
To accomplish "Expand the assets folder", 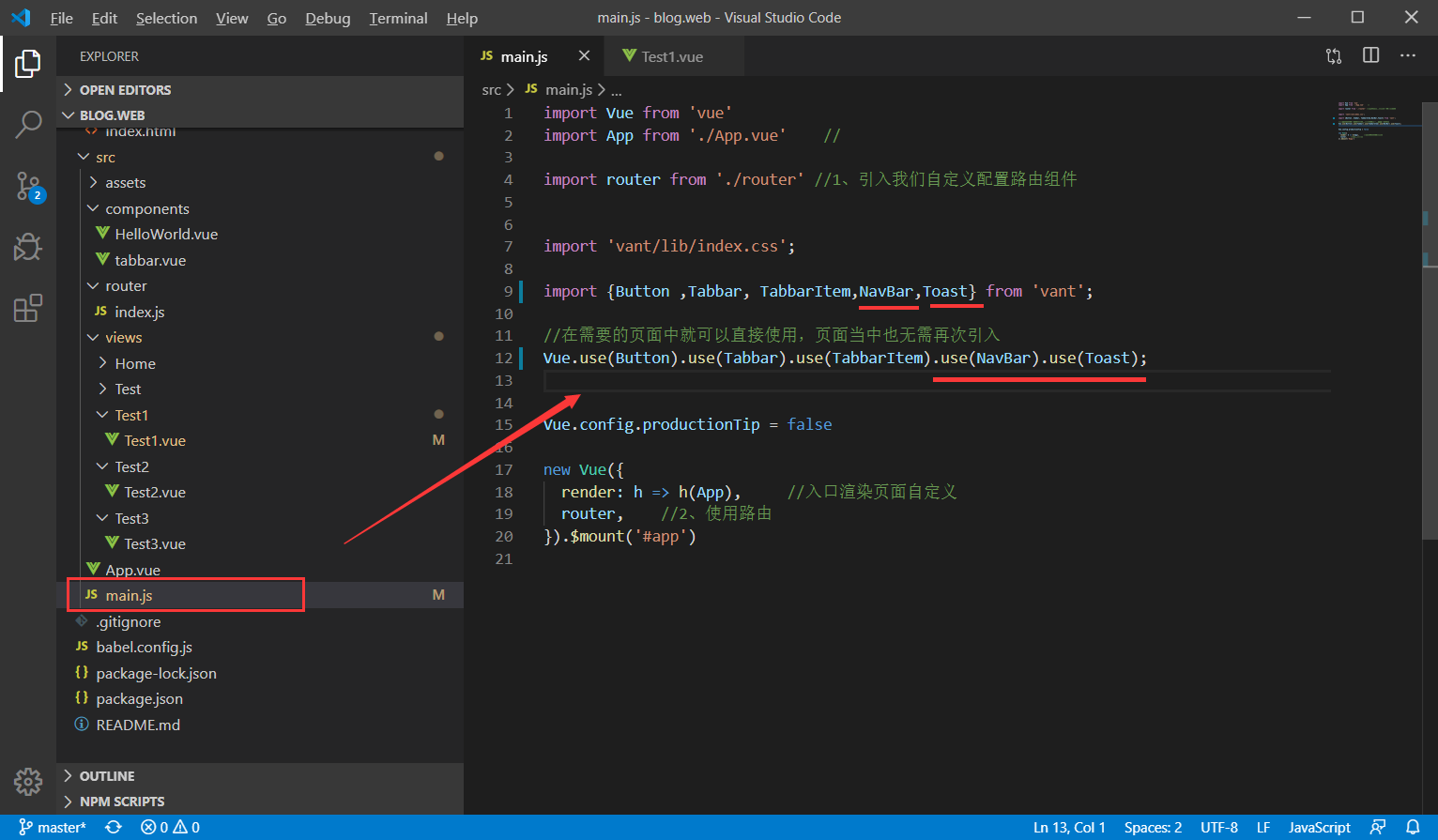I will 260,182.
